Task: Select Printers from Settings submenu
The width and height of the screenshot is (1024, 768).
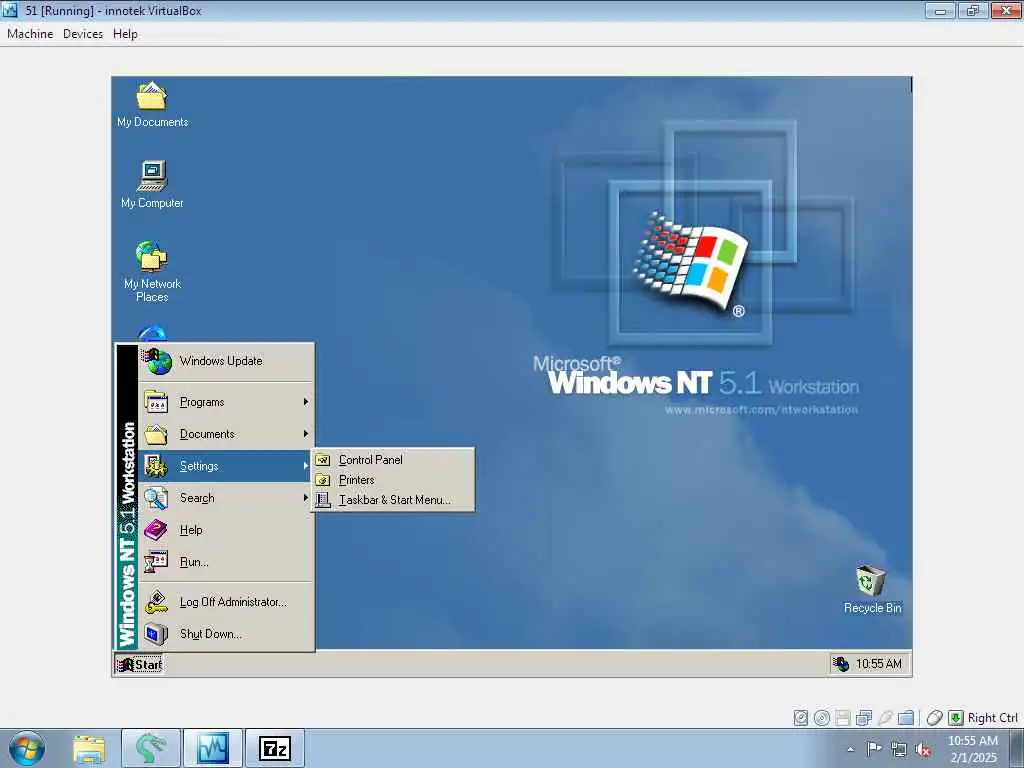Action: coord(392,480)
